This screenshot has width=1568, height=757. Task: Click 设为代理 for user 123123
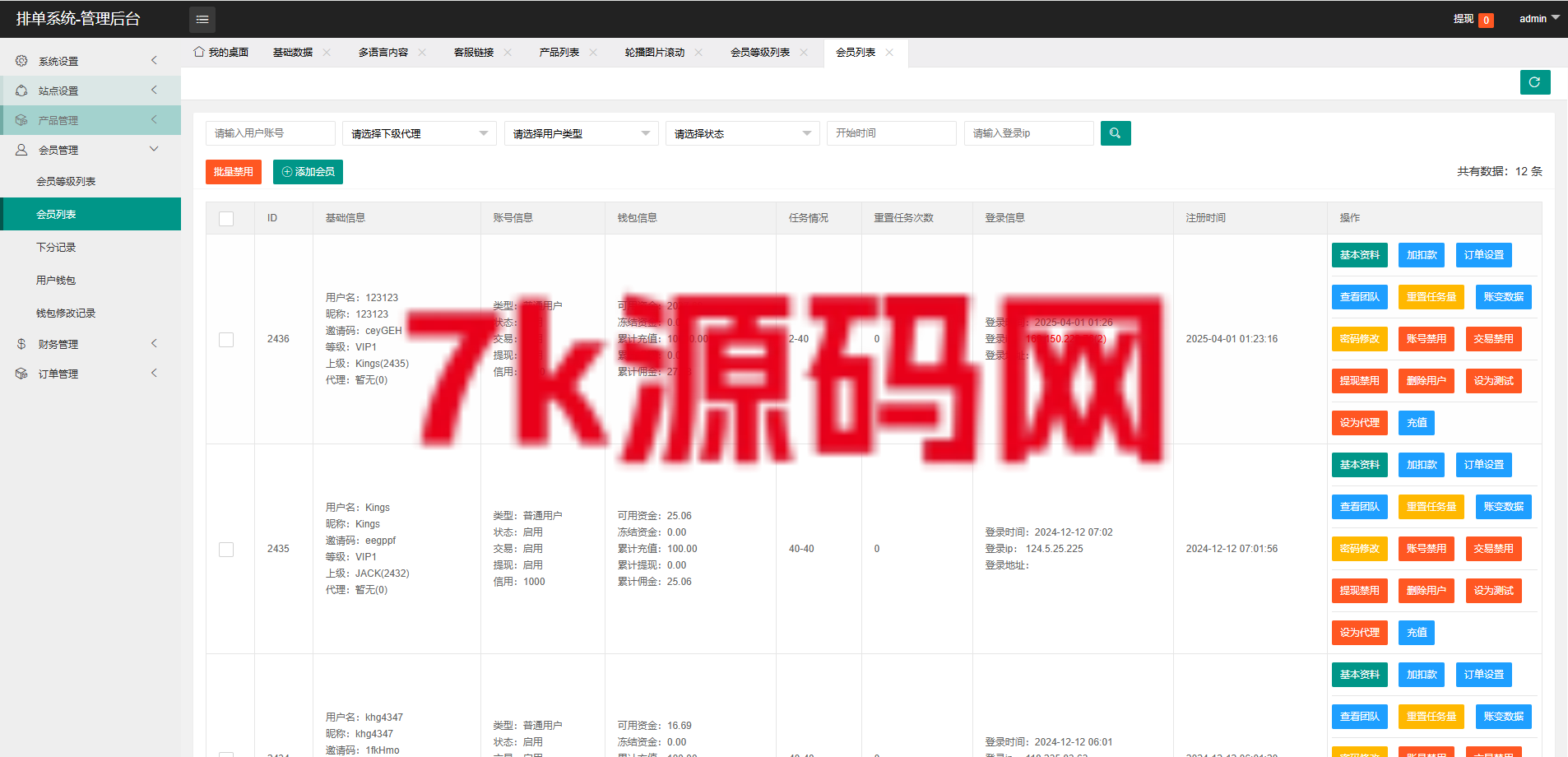(x=1360, y=423)
